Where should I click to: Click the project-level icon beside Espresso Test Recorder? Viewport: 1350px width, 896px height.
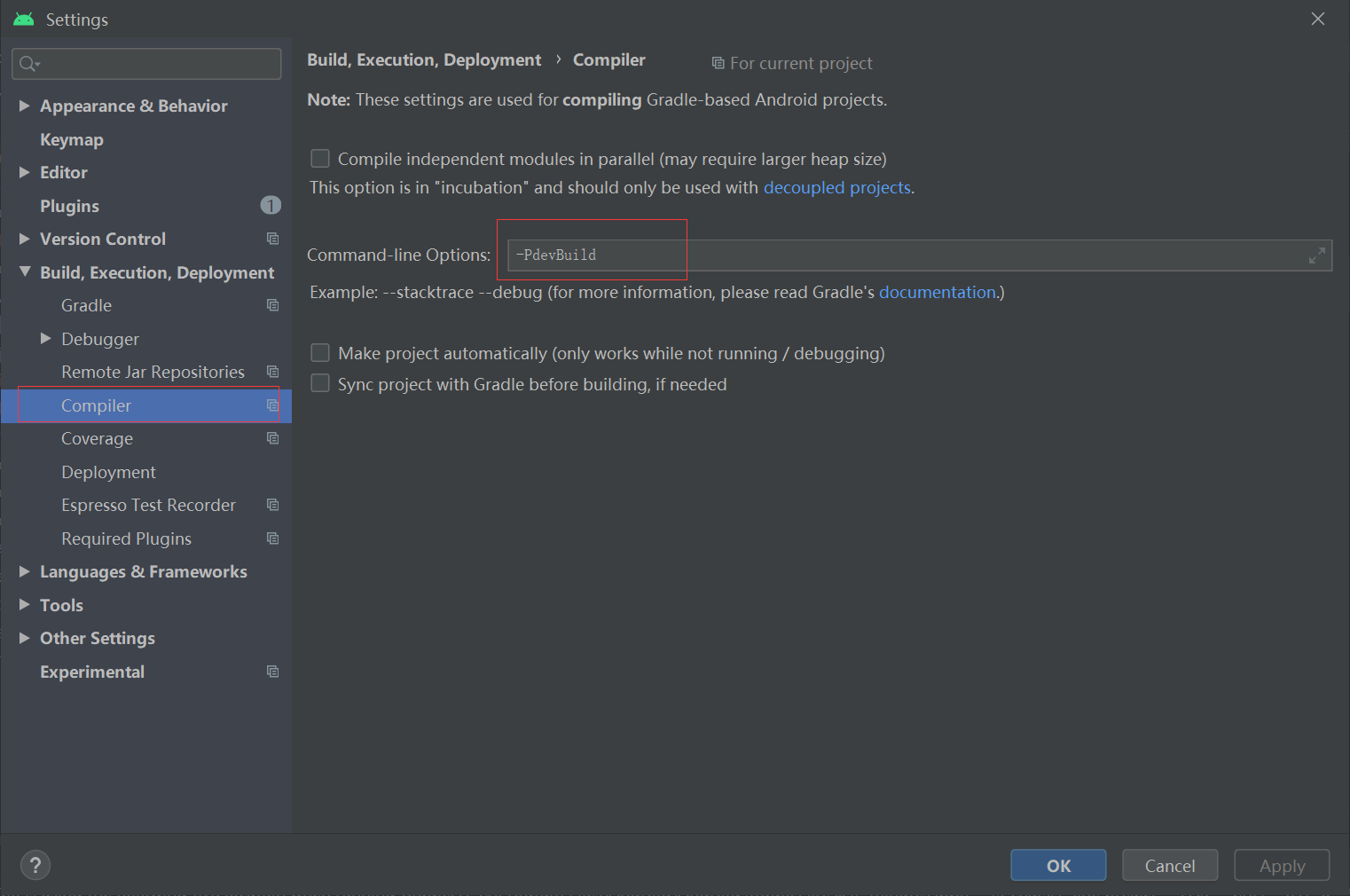(272, 505)
